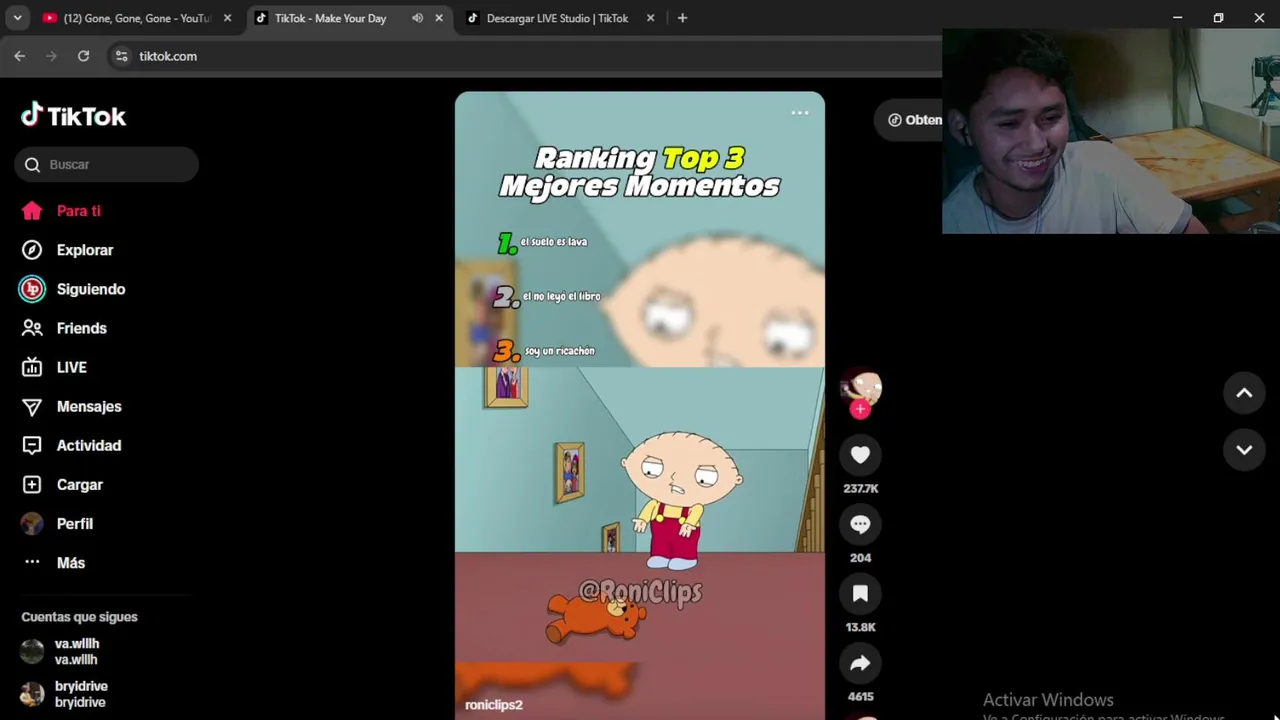Viewport: 1280px width, 720px height.
Task: Open the LIVE section
Action: (x=71, y=367)
